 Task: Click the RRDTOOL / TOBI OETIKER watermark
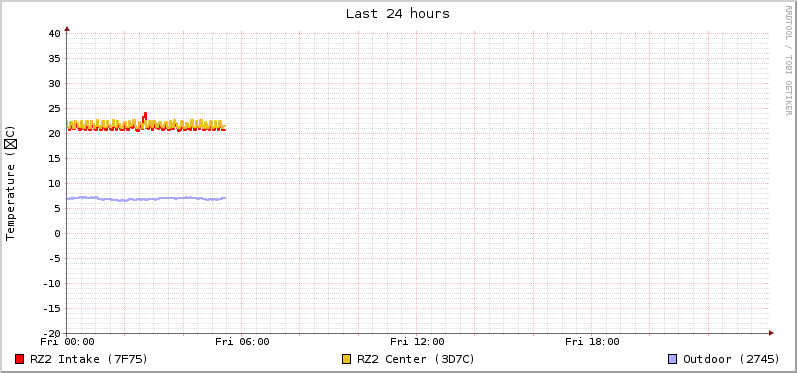click(x=788, y=60)
